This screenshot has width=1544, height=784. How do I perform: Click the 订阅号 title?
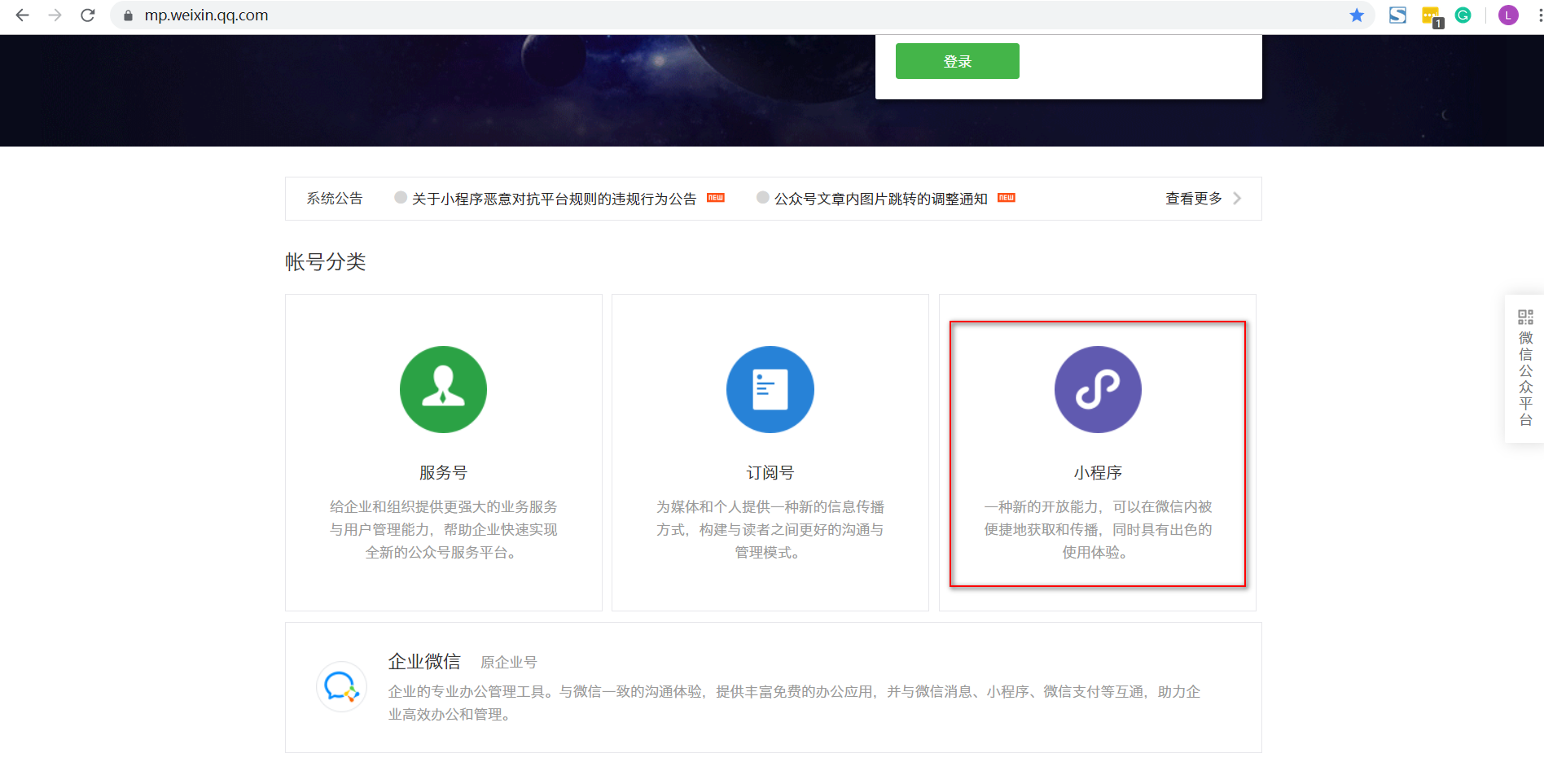[x=770, y=472]
